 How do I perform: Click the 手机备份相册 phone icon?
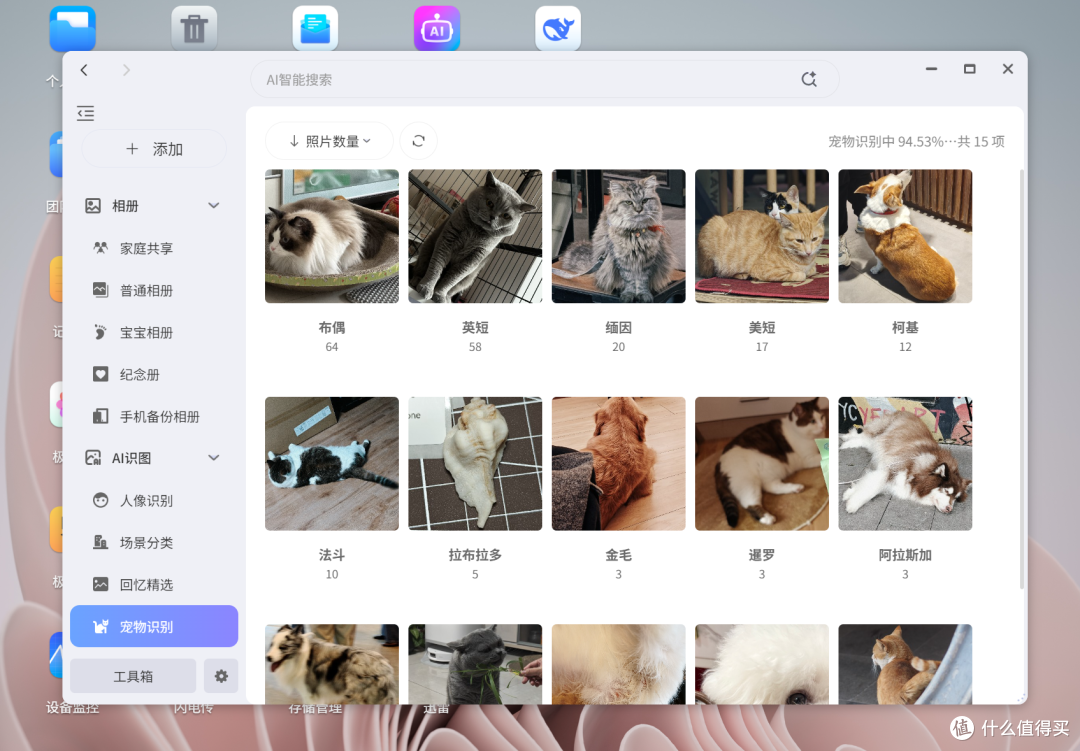[x=101, y=416]
